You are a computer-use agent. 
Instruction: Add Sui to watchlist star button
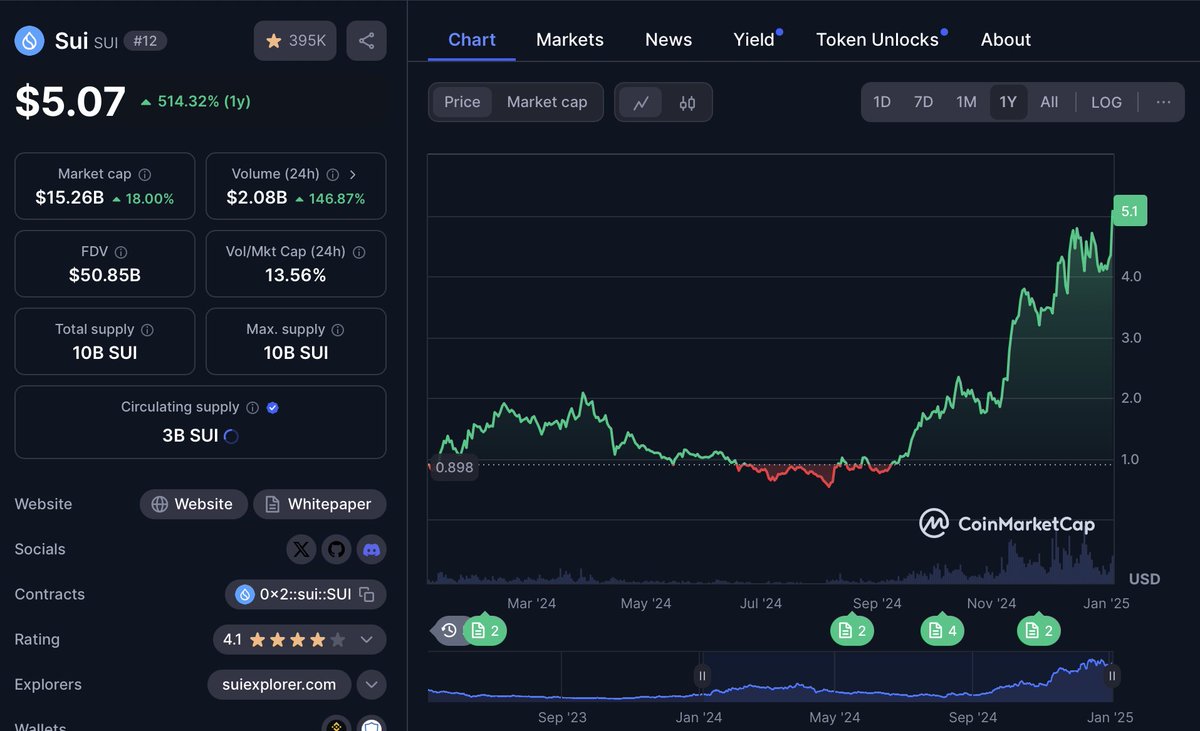(x=295, y=41)
